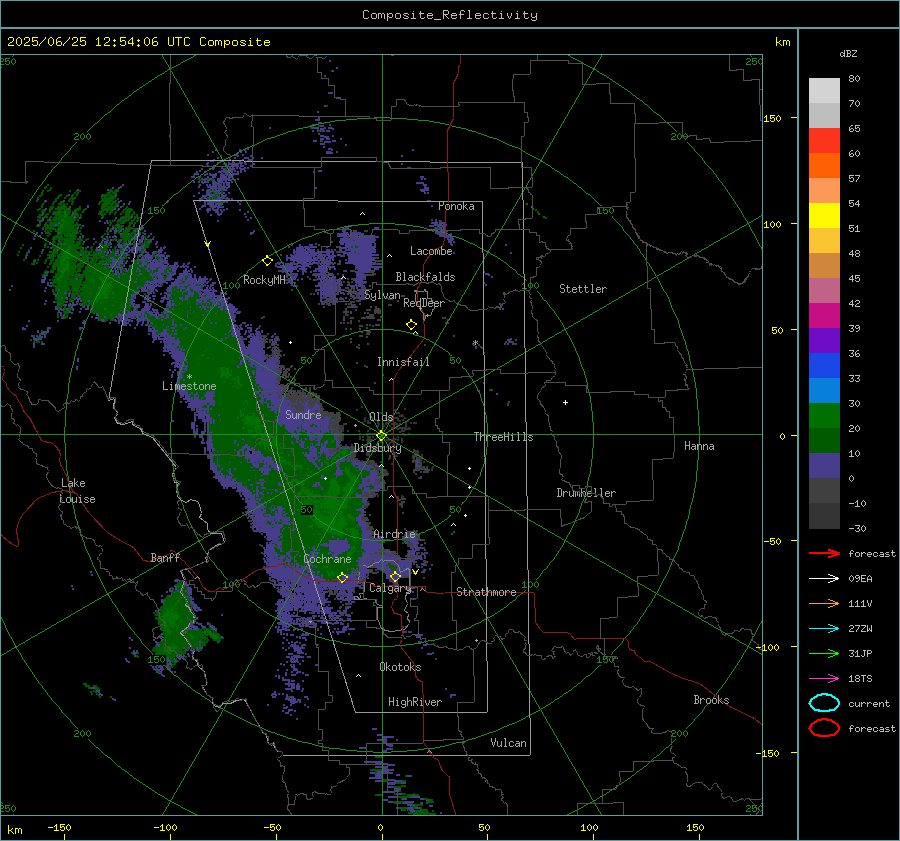
Task: Click the Lake Louise label
Action: pyautogui.click(x=78, y=491)
